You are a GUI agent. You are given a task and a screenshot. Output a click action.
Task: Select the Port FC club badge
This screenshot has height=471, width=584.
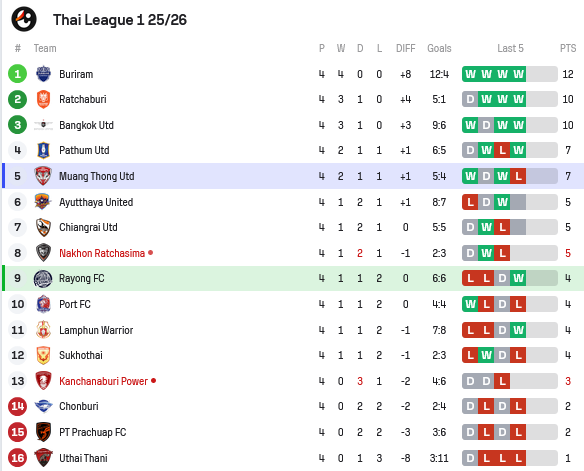click(x=44, y=304)
